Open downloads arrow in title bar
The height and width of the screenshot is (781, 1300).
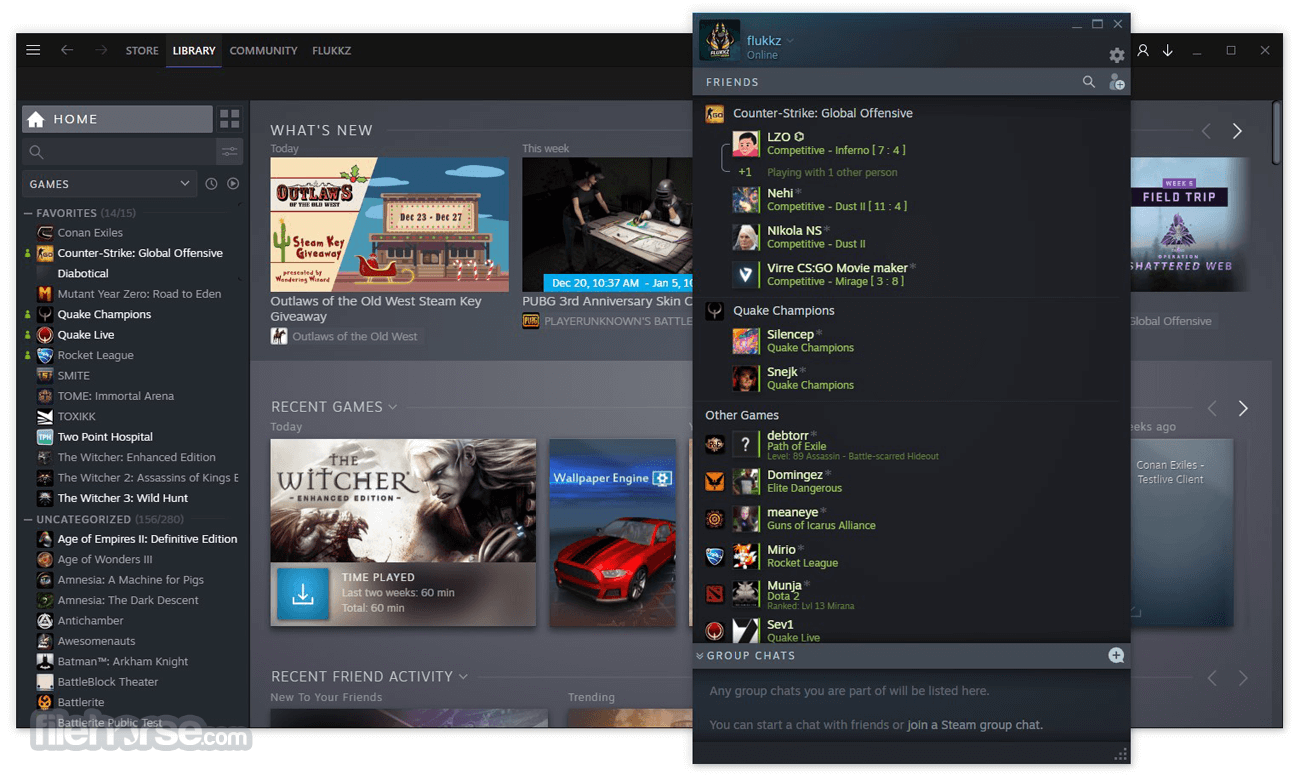(1167, 50)
